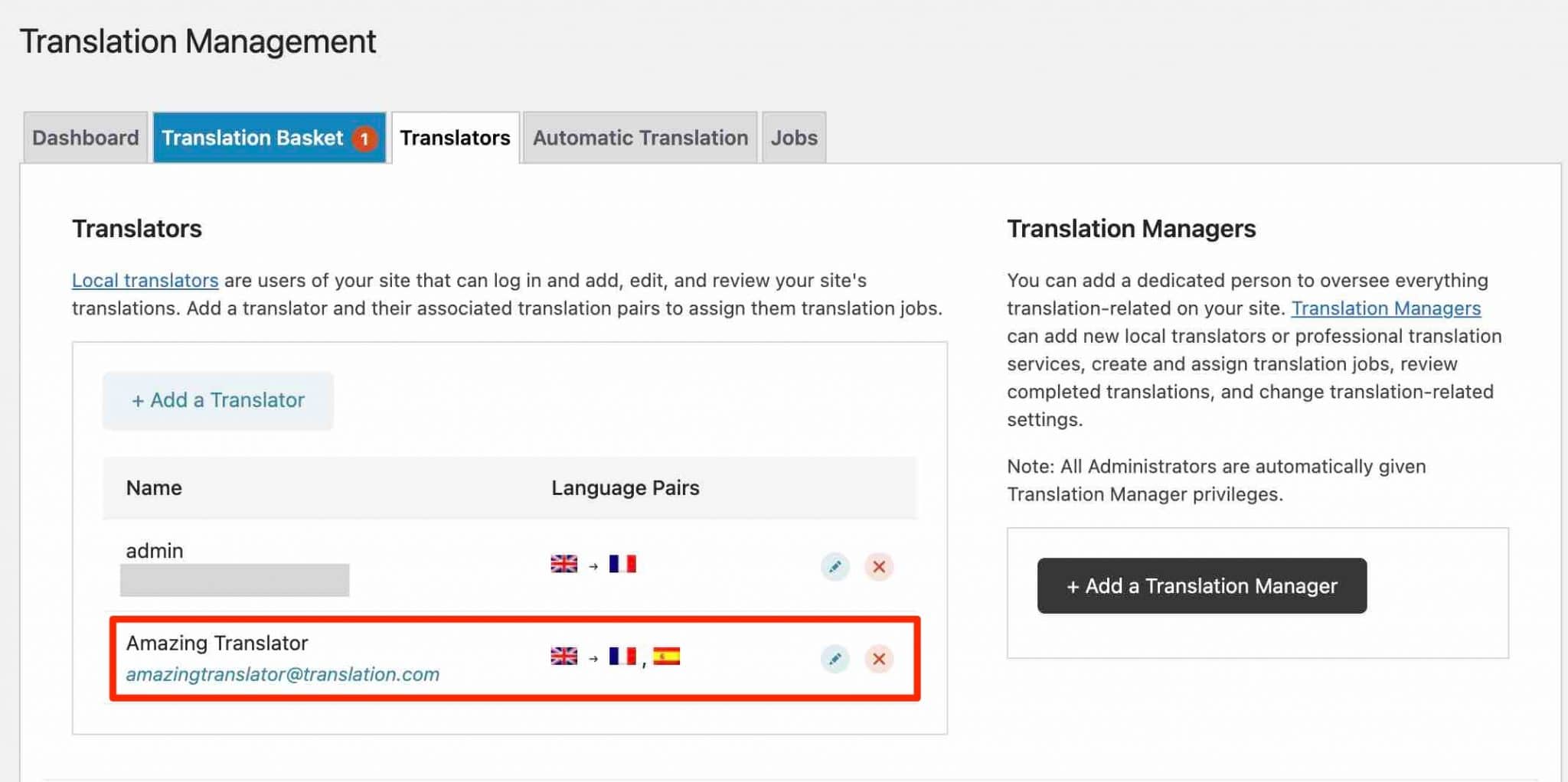Switch to the Dashboard tab
This screenshot has width=1568, height=782.
coord(85,138)
